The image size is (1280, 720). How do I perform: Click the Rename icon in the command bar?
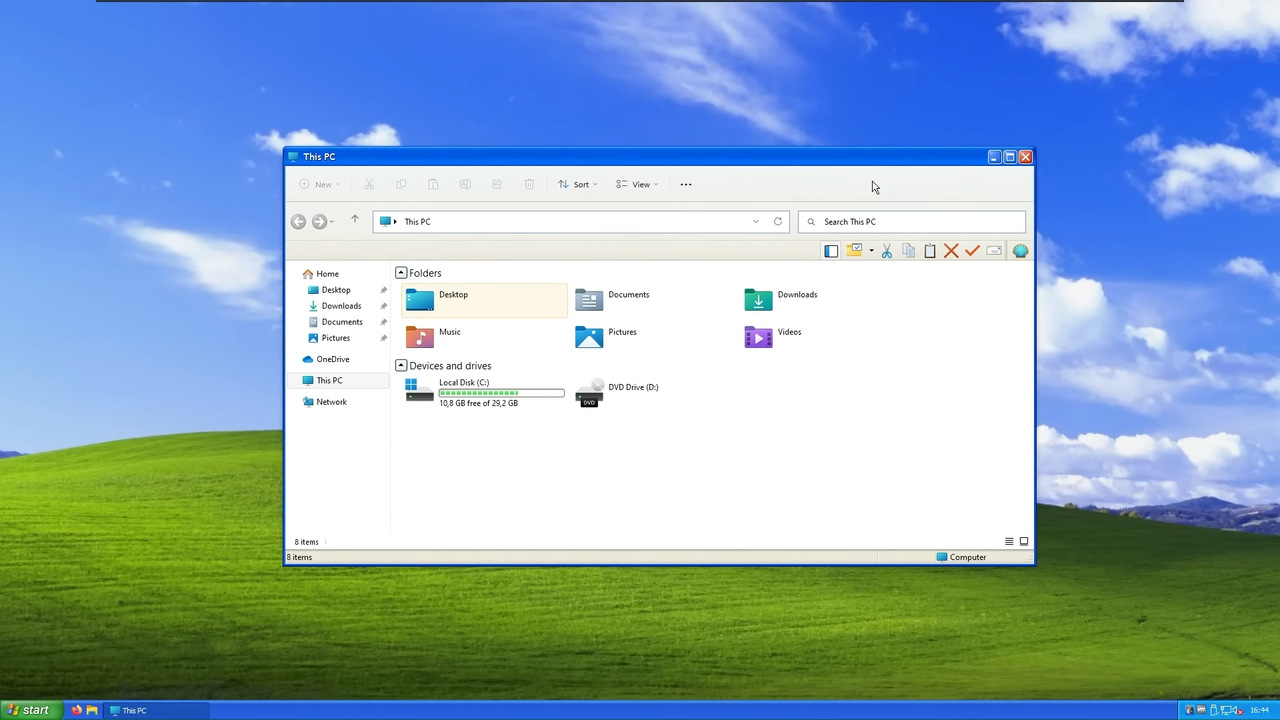click(x=465, y=184)
